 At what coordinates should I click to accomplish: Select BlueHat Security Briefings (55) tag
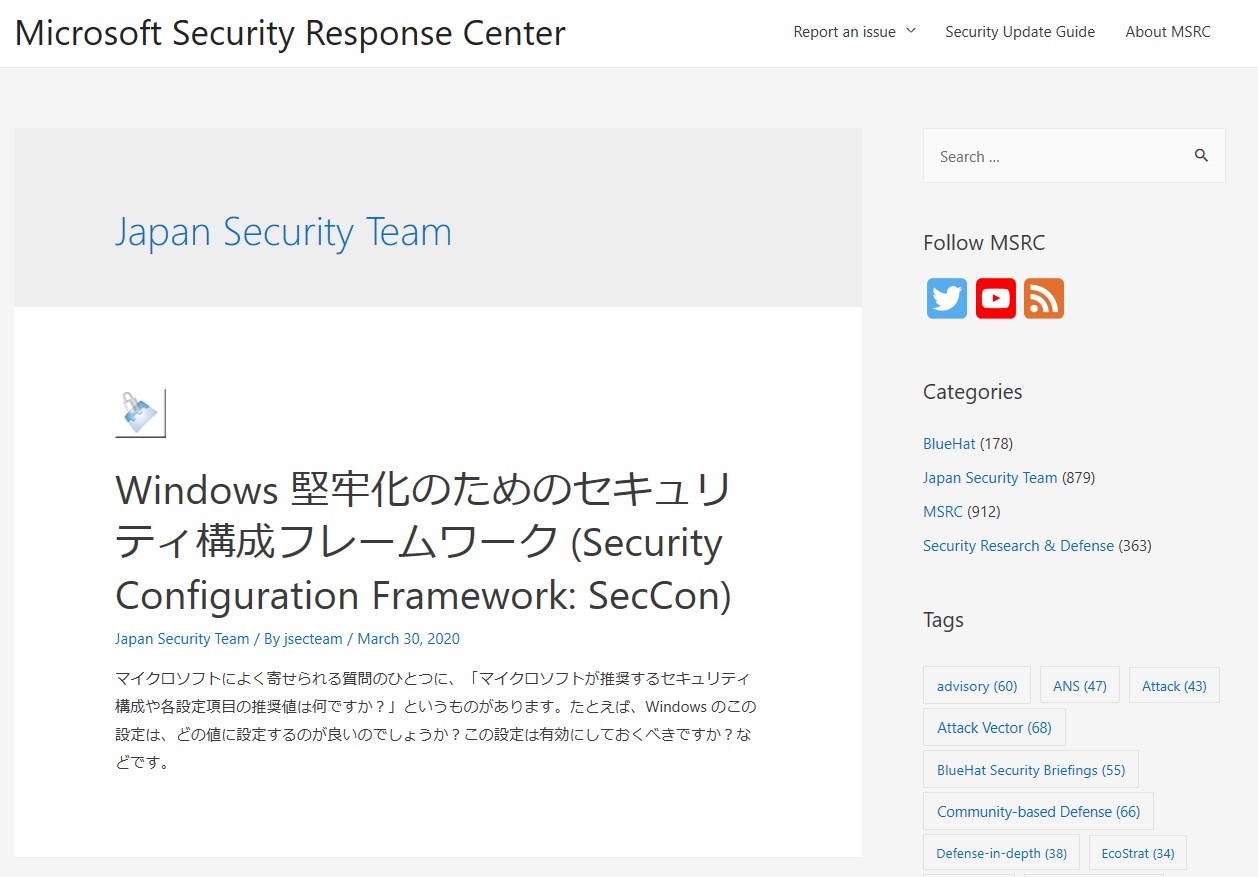coord(1031,770)
